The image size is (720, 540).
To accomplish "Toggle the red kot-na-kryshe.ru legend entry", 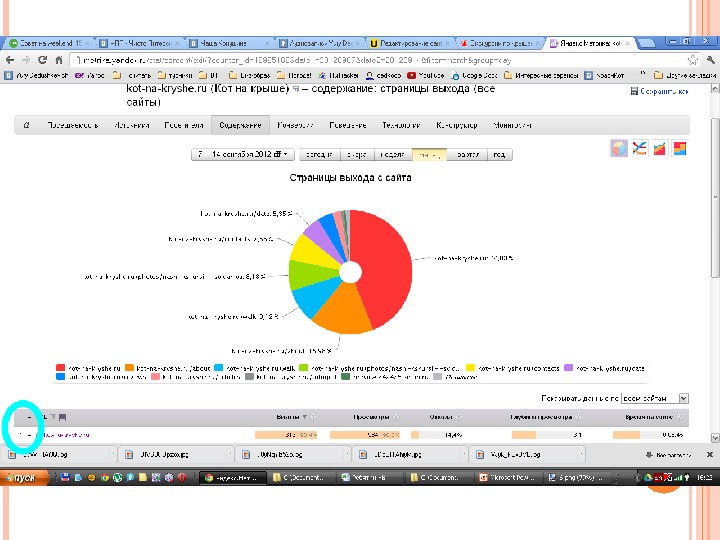I will point(88,368).
